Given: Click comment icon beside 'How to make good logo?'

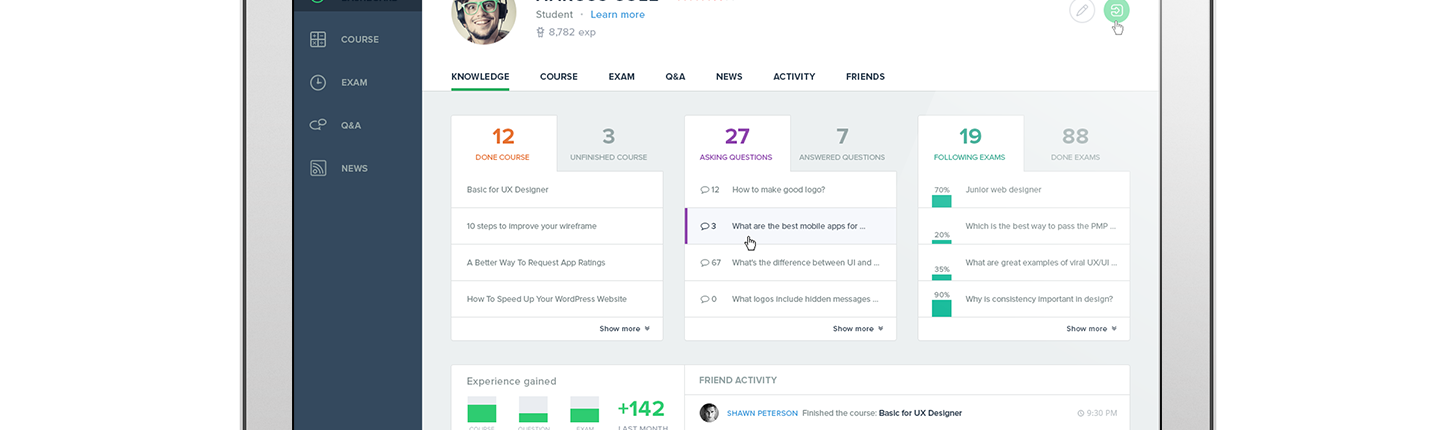Looking at the screenshot, I should pyautogui.click(x=705, y=190).
